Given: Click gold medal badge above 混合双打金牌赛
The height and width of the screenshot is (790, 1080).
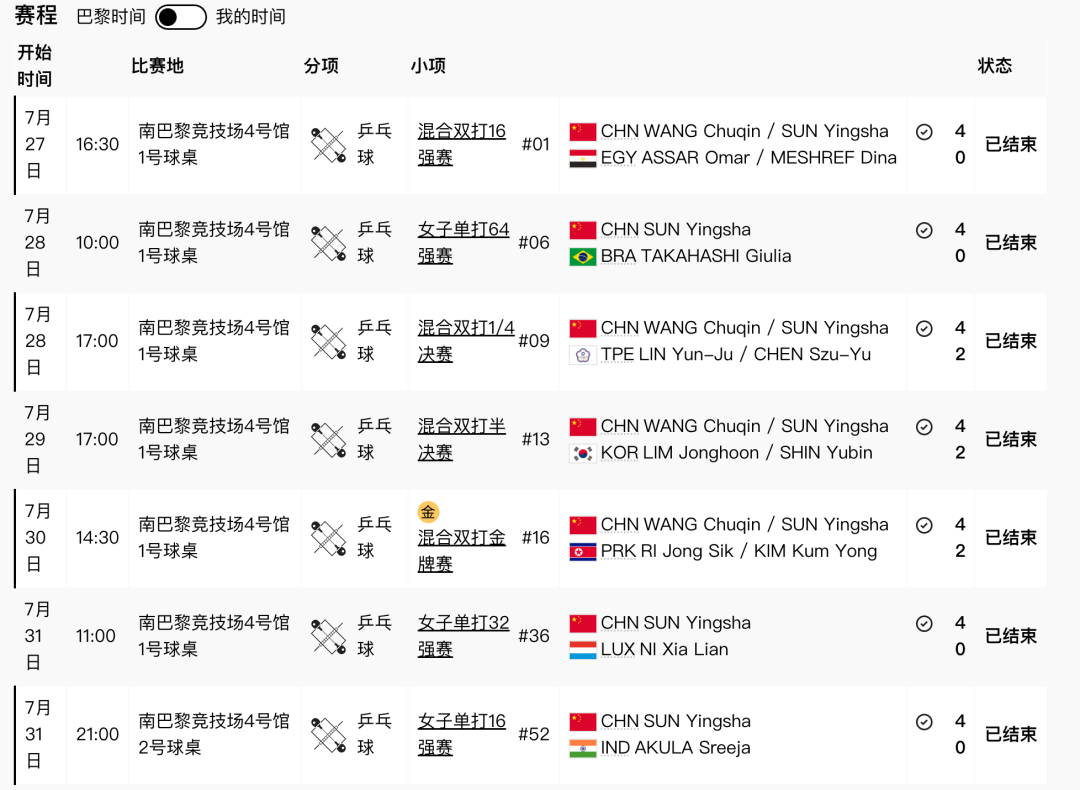Looking at the screenshot, I should click(x=428, y=512).
